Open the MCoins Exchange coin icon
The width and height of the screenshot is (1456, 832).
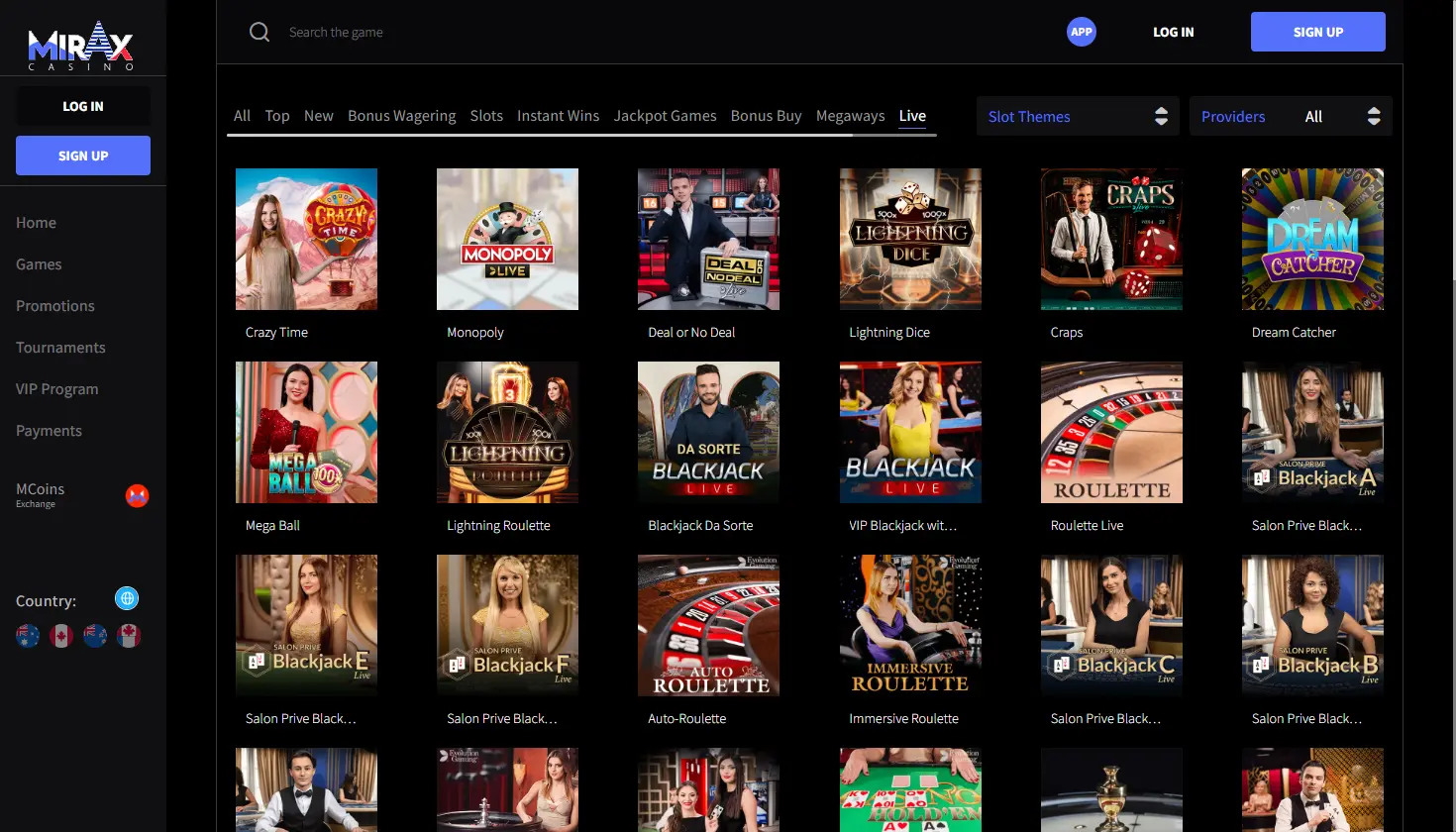138,495
